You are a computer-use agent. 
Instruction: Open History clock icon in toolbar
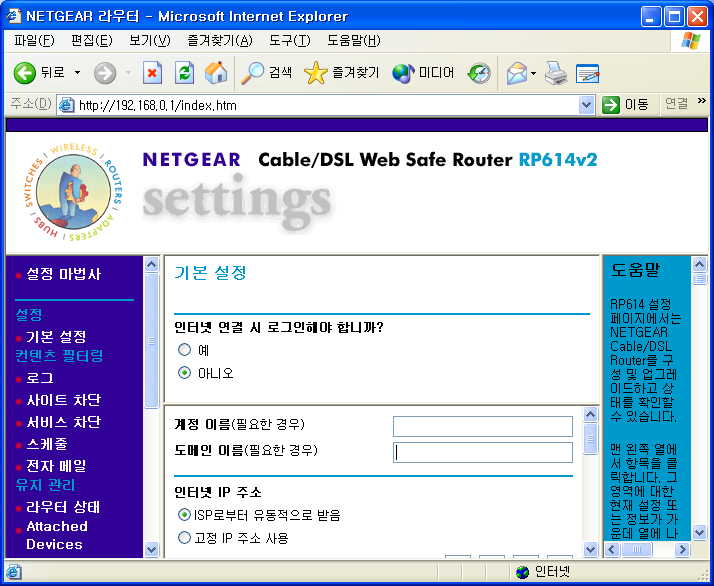pos(479,73)
